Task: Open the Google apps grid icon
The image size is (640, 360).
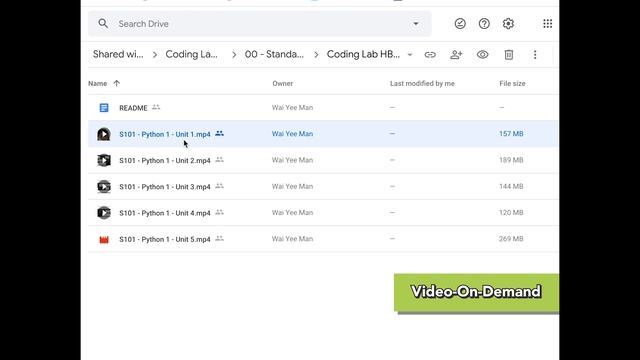Action: click(548, 24)
